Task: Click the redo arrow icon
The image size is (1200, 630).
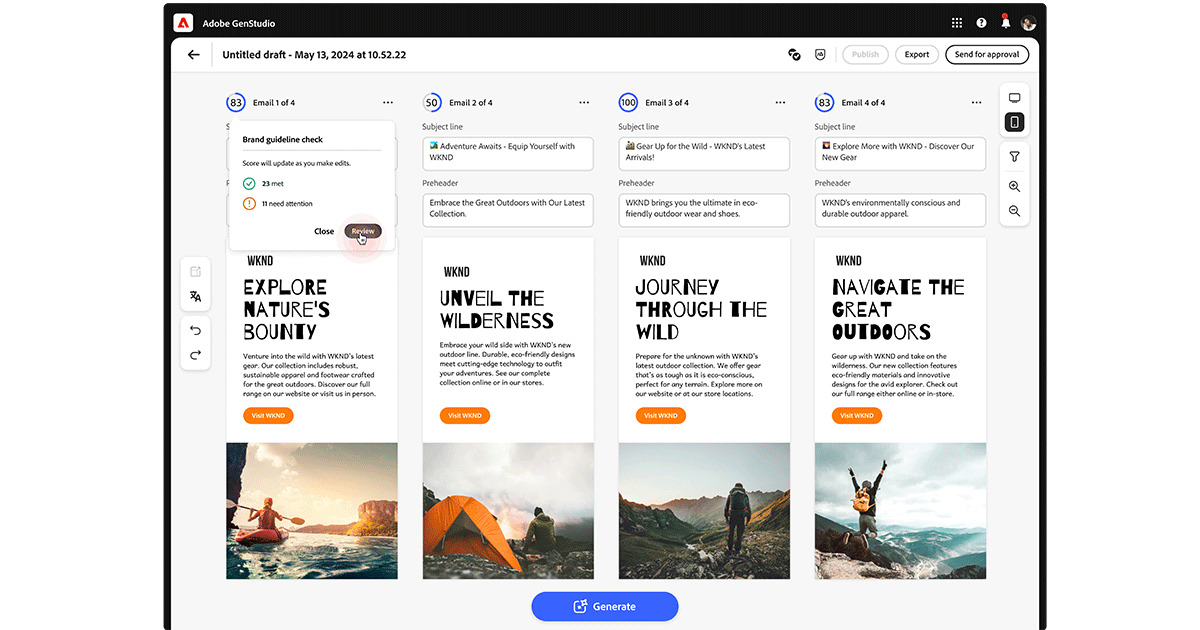Action: [196, 354]
